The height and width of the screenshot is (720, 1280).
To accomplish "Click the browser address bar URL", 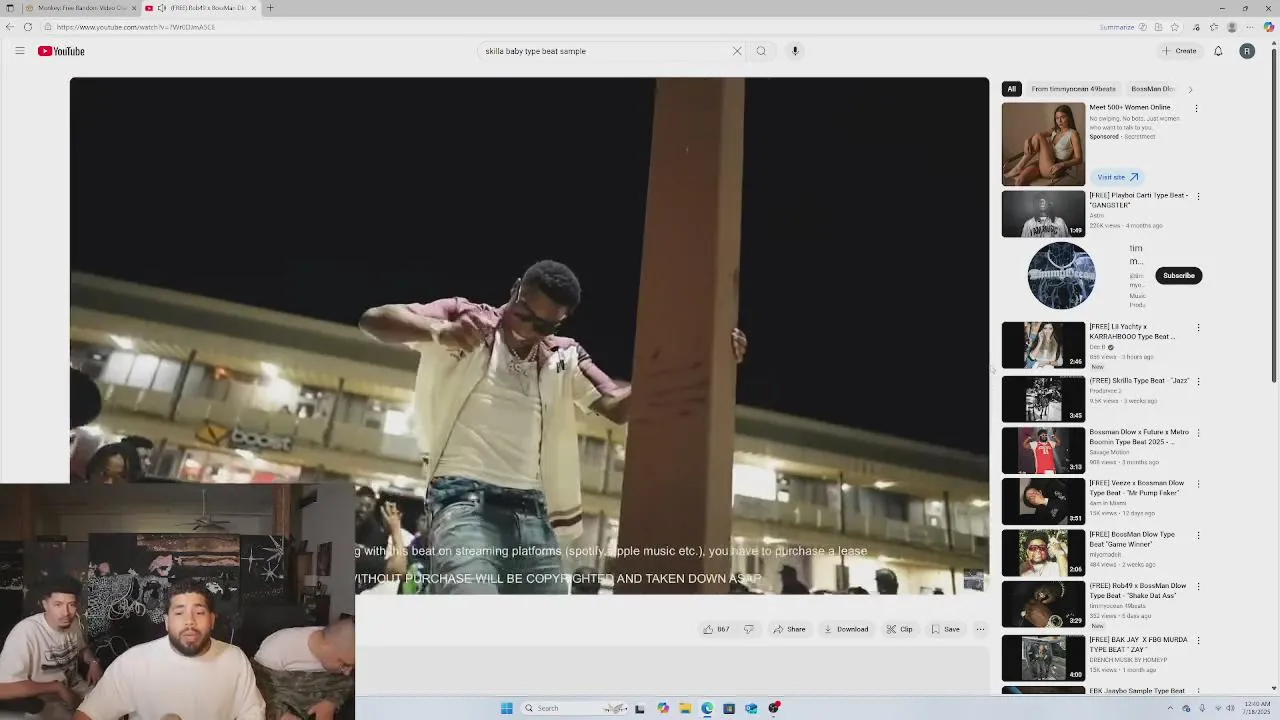I will point(136,27).
